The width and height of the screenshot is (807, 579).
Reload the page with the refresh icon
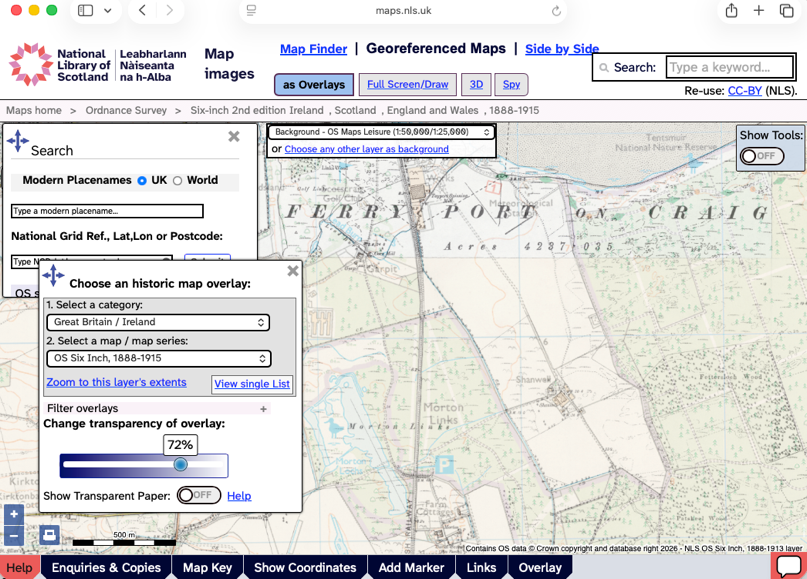pyautogui.click(x=556, y=11)
